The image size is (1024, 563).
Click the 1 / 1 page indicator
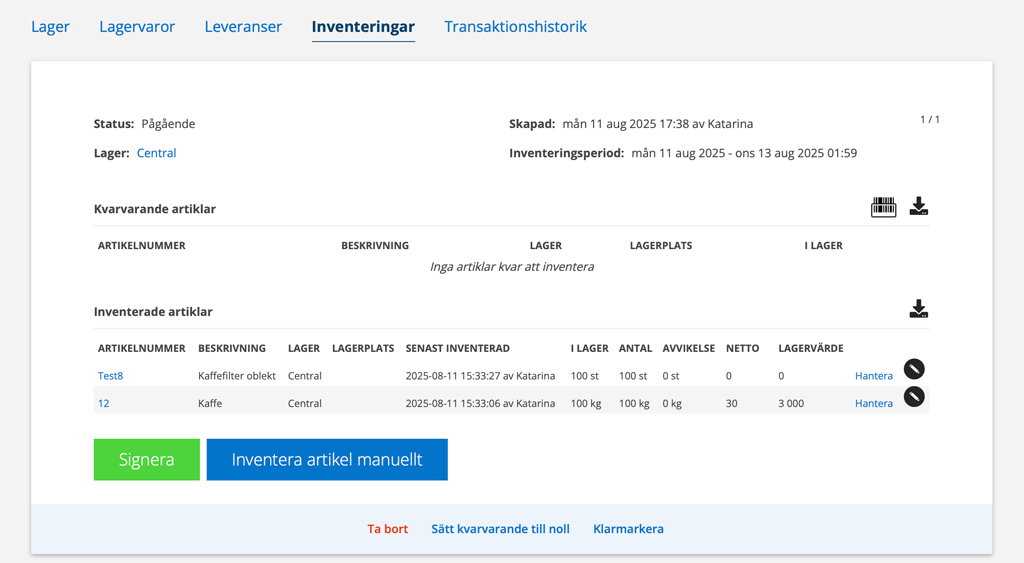click(930, 119)
